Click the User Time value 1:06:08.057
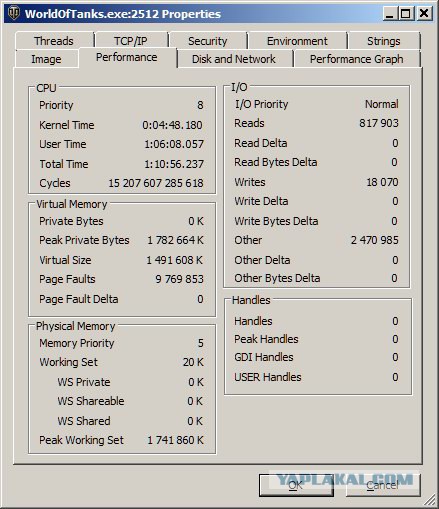 (174, 144)
